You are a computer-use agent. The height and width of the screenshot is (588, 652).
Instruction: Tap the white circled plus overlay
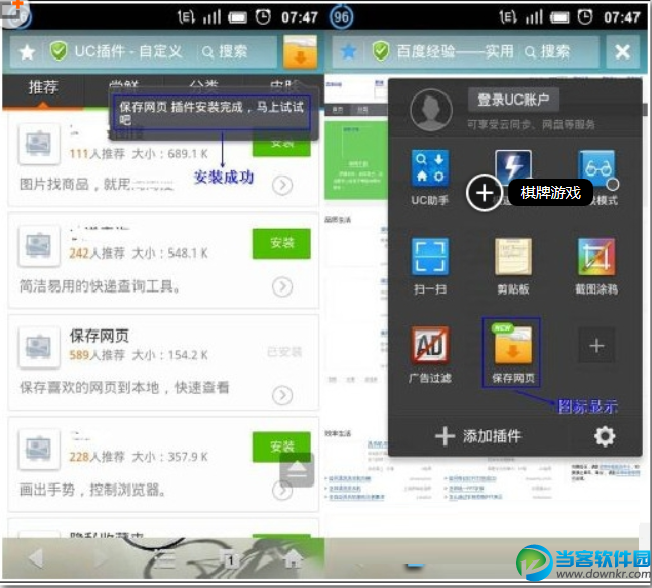484,193
